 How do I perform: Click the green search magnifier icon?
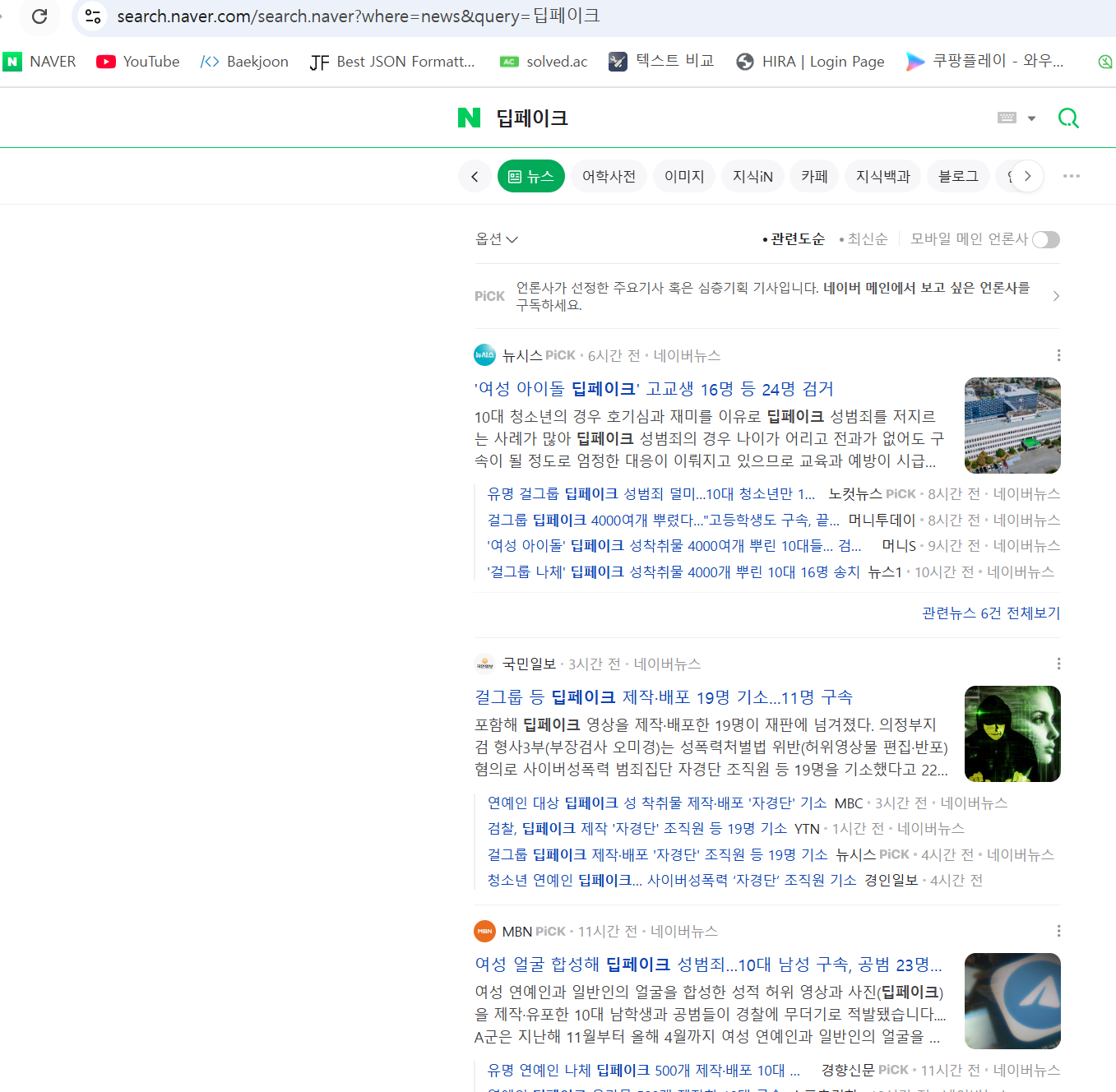click(1068, 118)
